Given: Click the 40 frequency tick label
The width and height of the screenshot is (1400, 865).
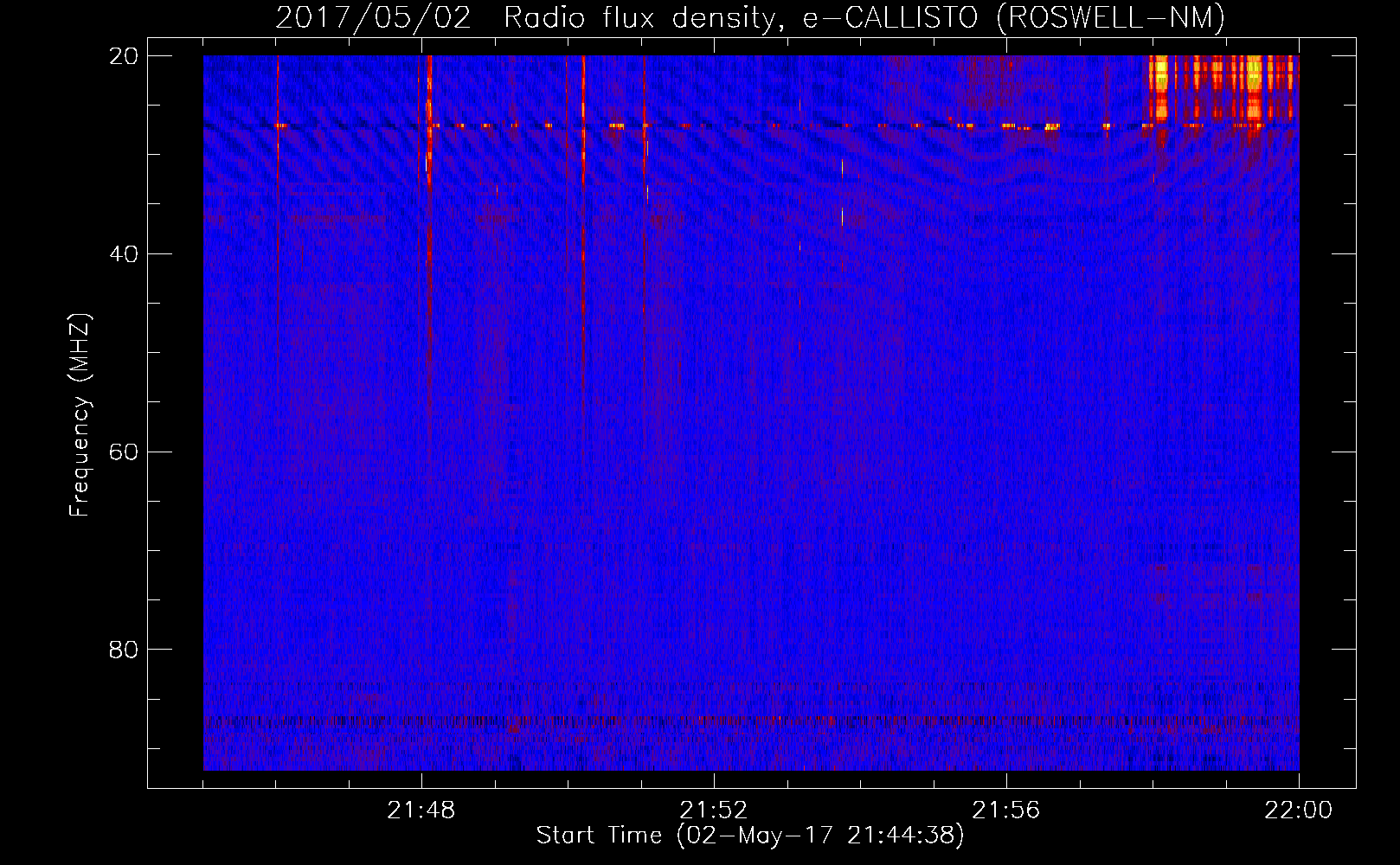Looking at the screenshot, I should [123, 253].
